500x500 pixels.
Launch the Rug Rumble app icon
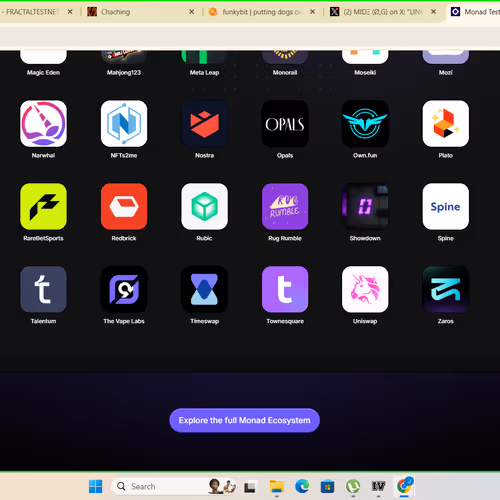tap(285, 206)
